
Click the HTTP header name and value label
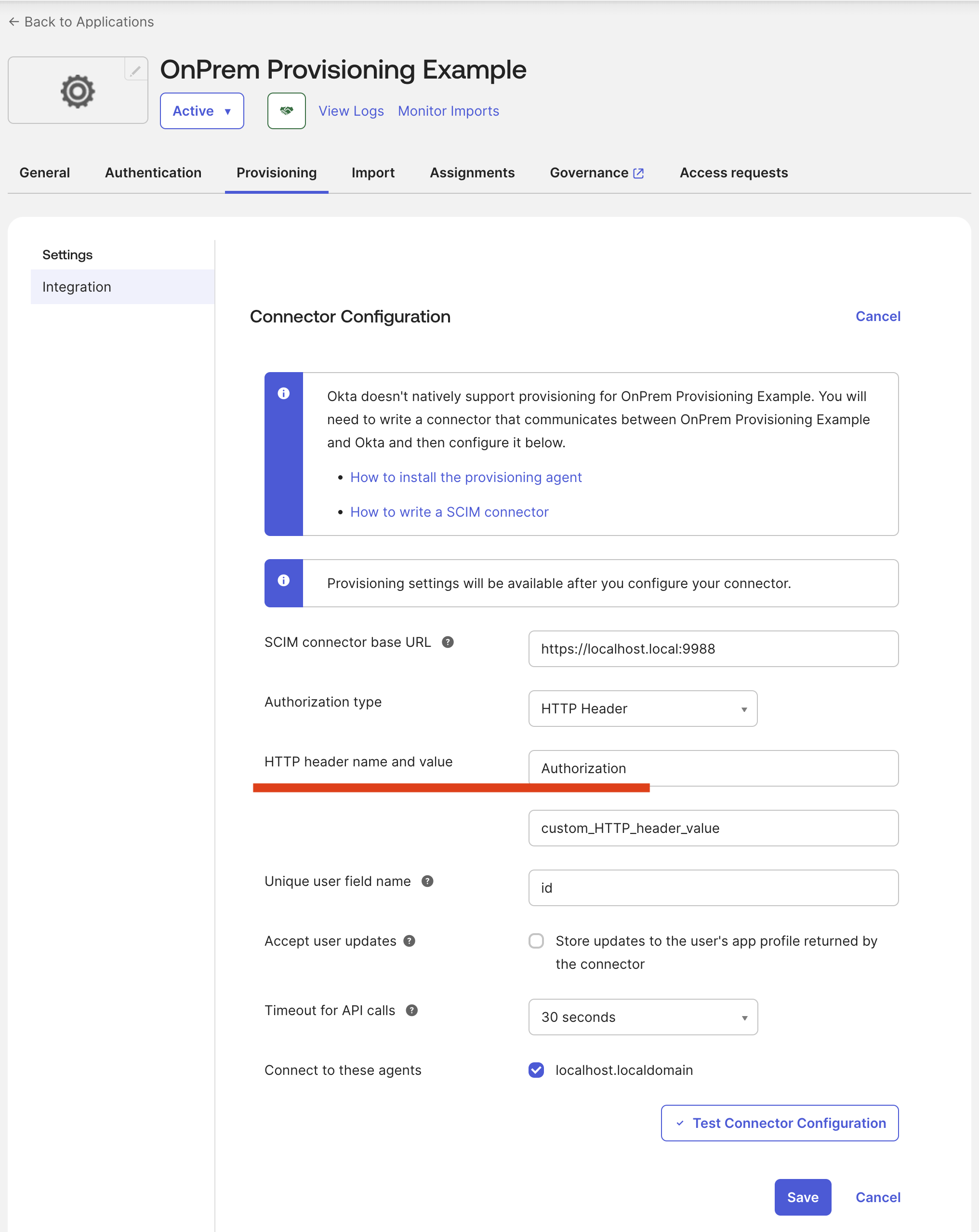358,762
